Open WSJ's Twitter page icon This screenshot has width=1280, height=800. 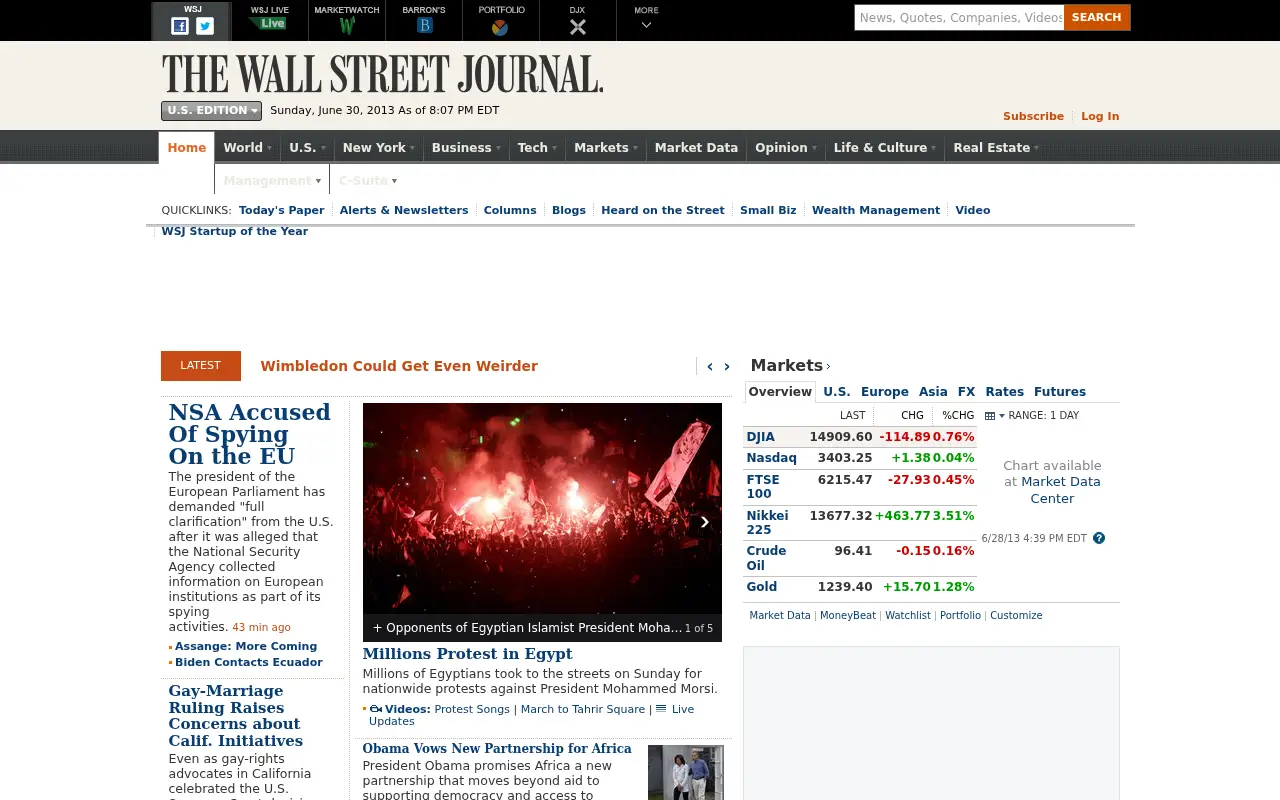point(205,26)
